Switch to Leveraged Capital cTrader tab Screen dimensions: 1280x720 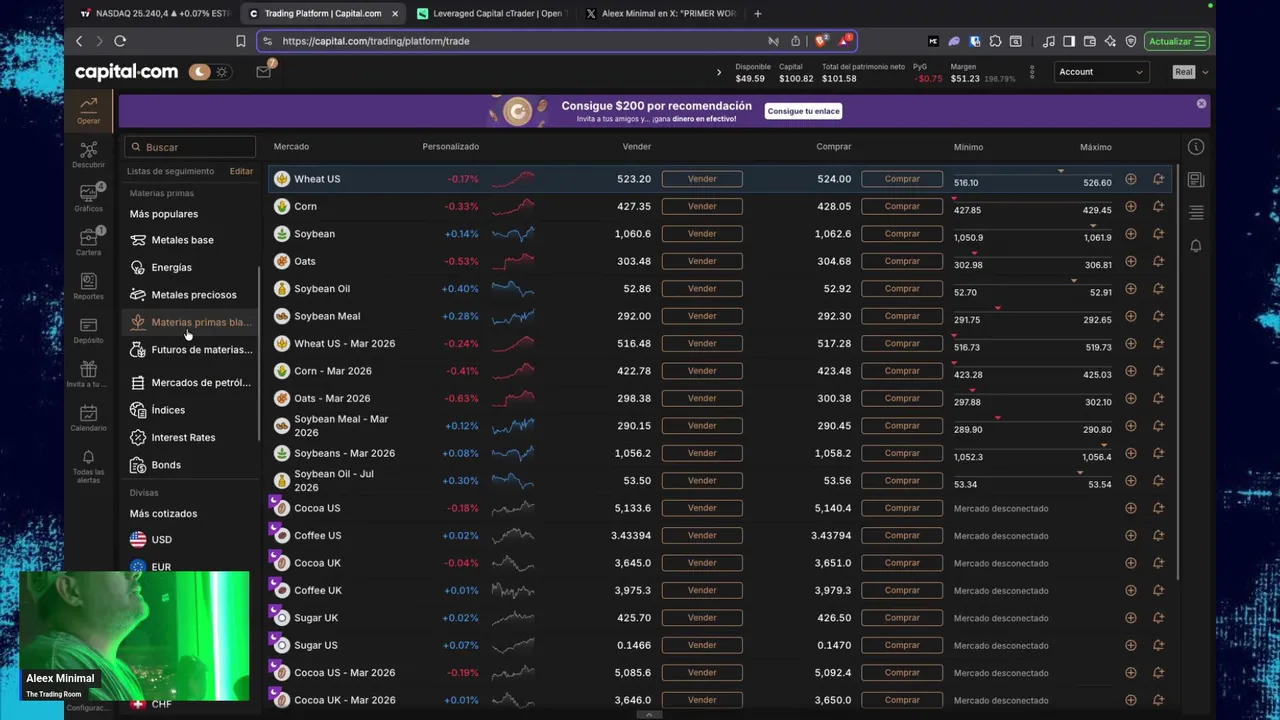point(489,13)
